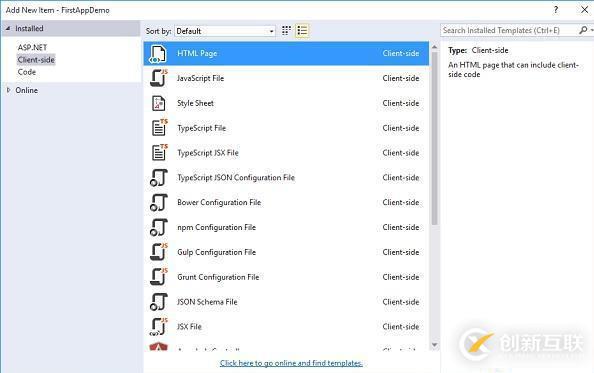Click the Bower Configuration File icon
Viewport: 594px width, 373px height.
(x=159, y=203)
